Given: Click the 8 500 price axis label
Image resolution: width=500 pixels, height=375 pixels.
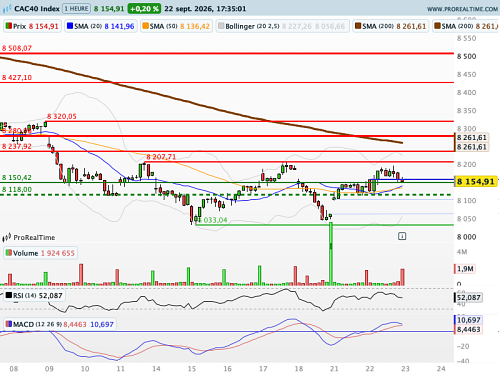Looking at the screenshot, I should pos(467,56).
